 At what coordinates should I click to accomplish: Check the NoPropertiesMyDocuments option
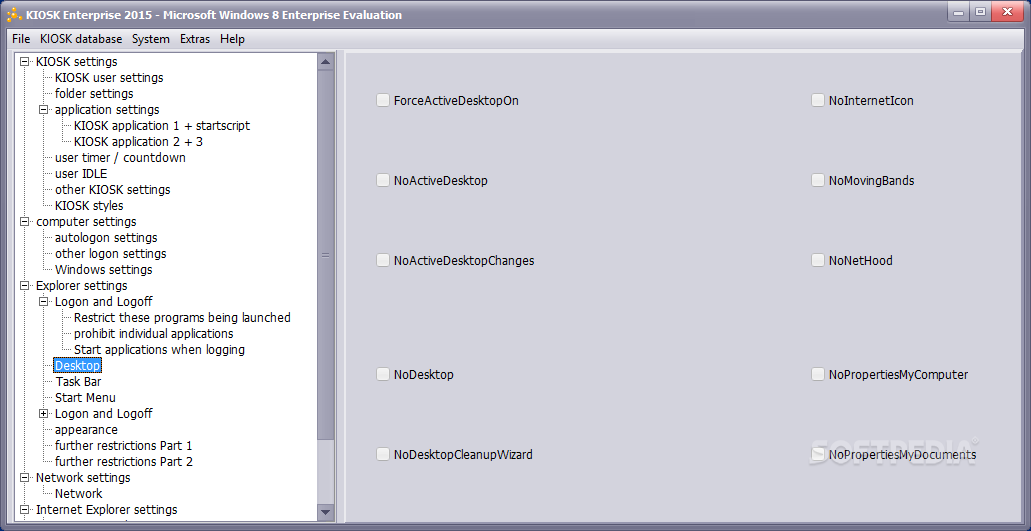pos(817,454)
